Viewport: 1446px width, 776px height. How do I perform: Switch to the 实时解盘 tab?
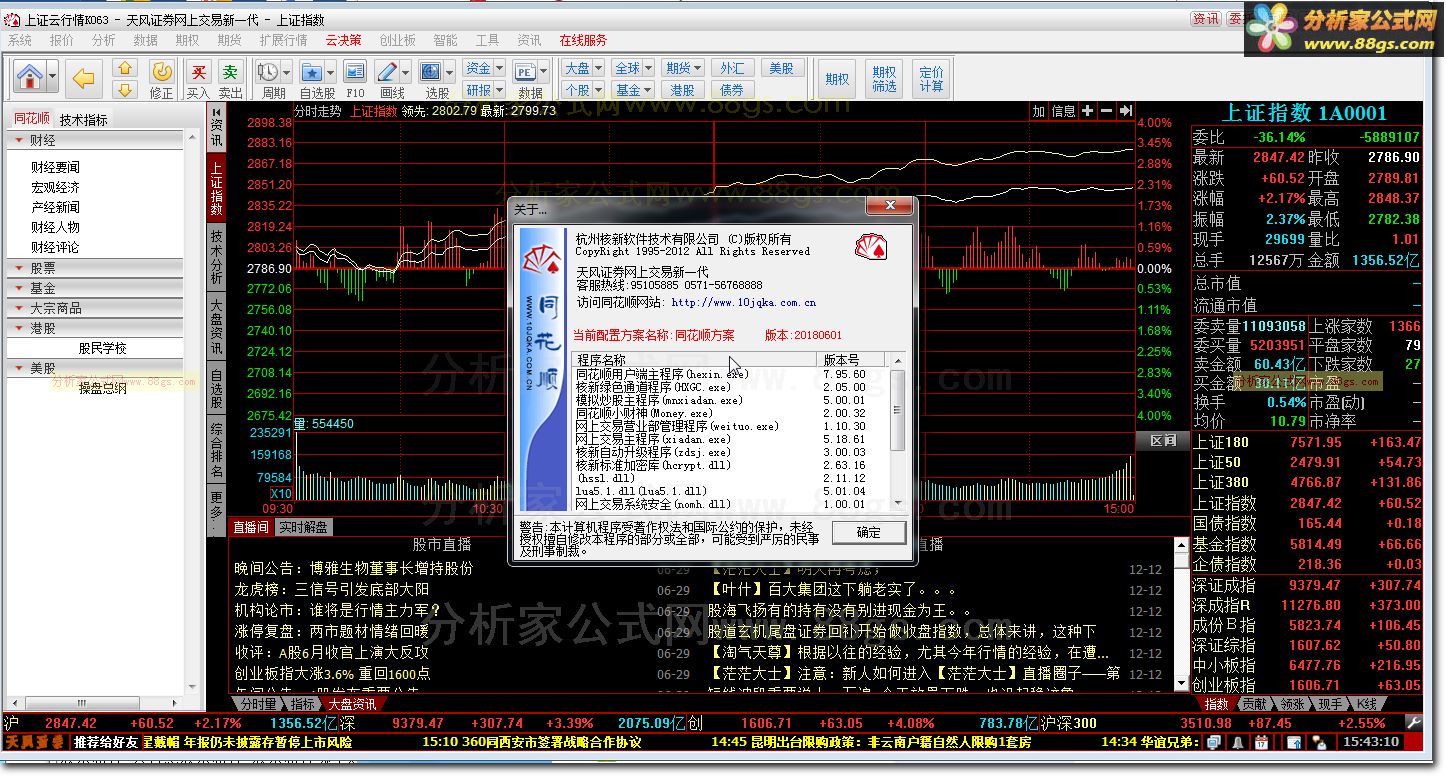click(x=302, y=527)
